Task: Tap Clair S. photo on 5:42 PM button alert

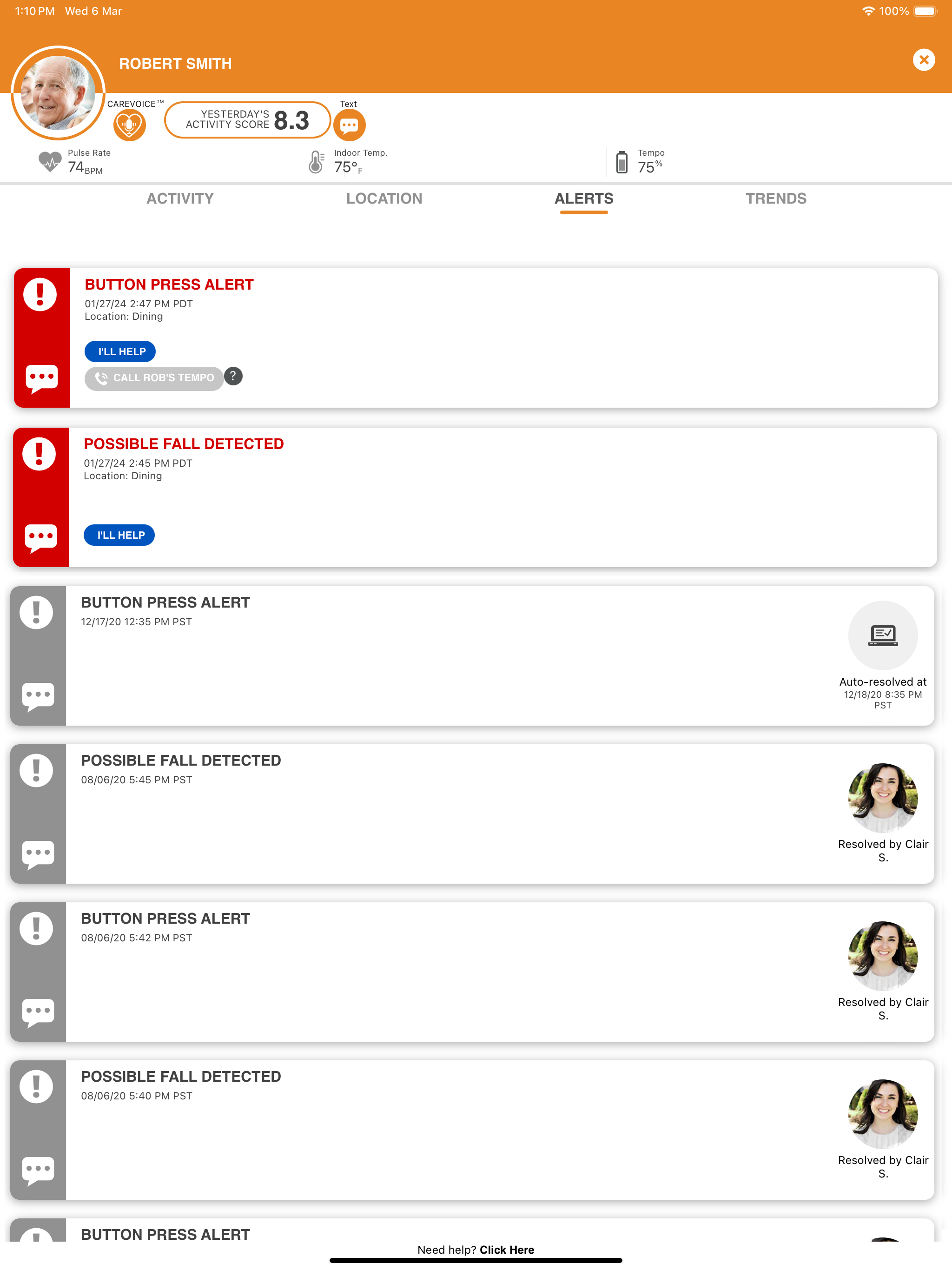Action: point(883,956)
